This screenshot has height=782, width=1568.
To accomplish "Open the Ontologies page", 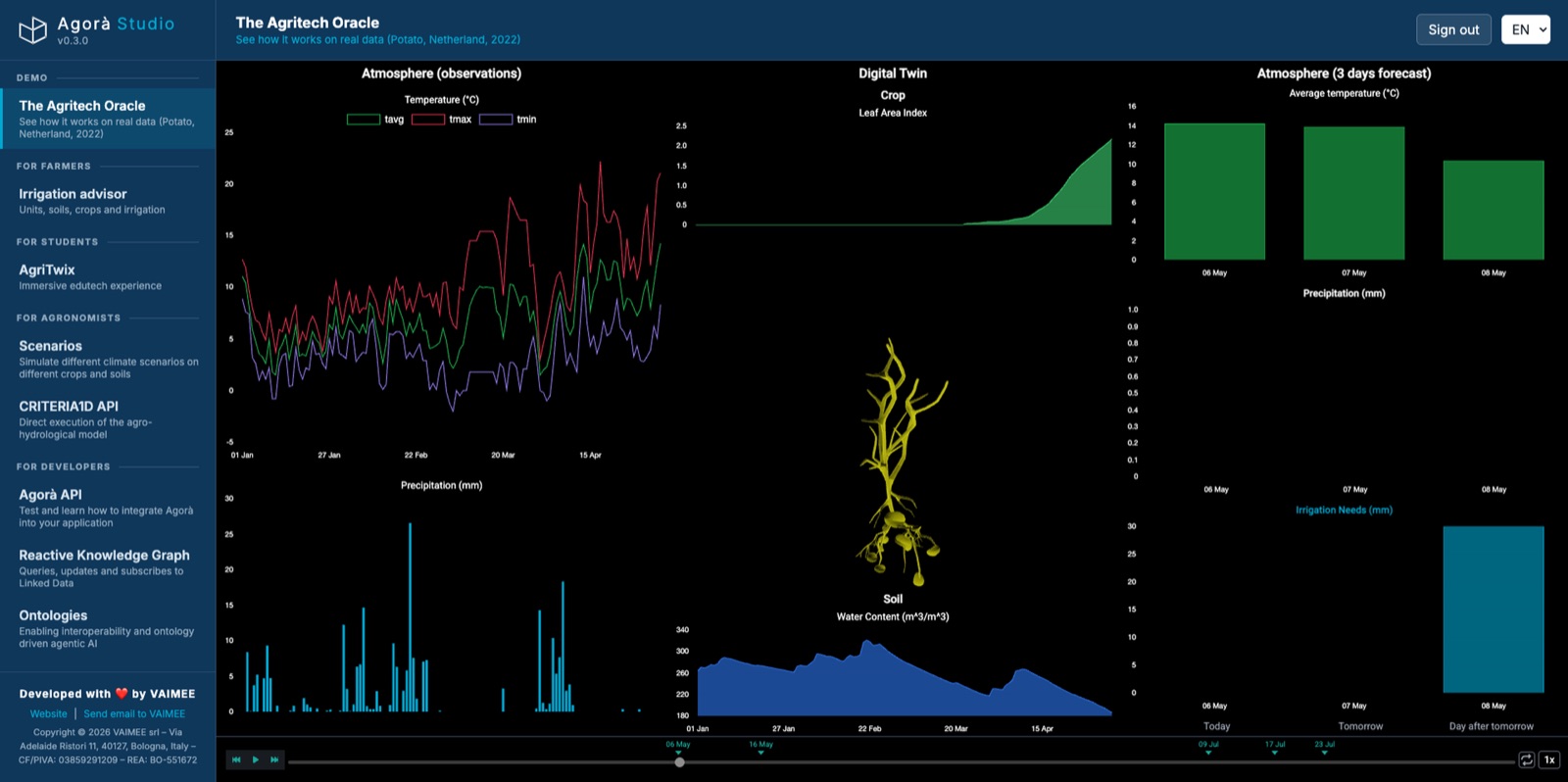I will coord(108,629).
